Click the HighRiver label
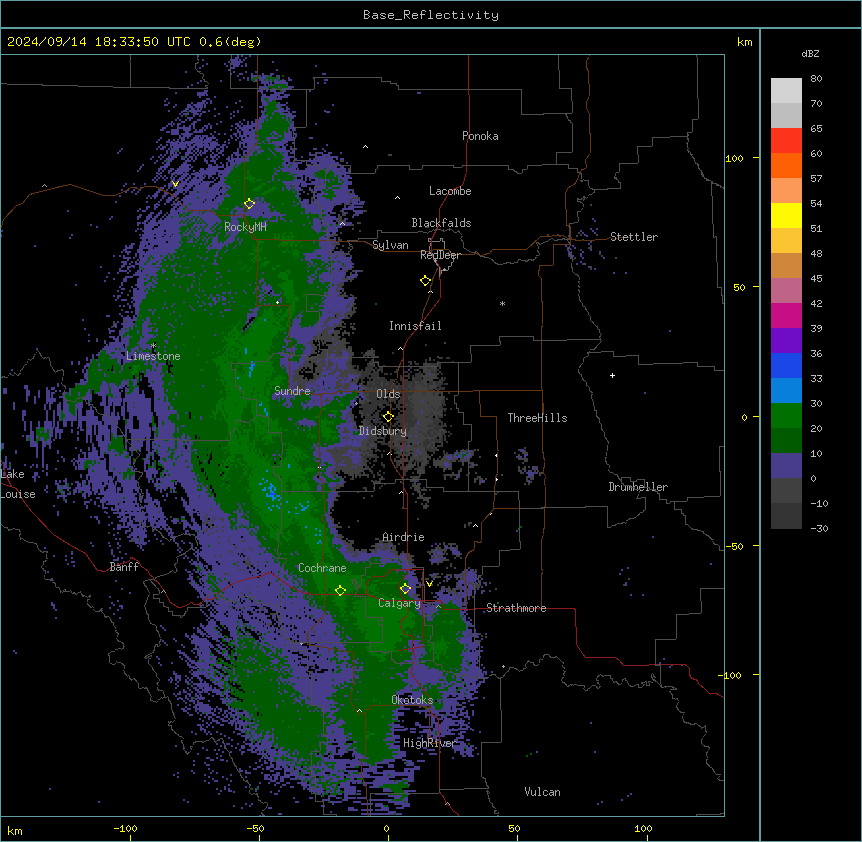 tap(429, 743)
